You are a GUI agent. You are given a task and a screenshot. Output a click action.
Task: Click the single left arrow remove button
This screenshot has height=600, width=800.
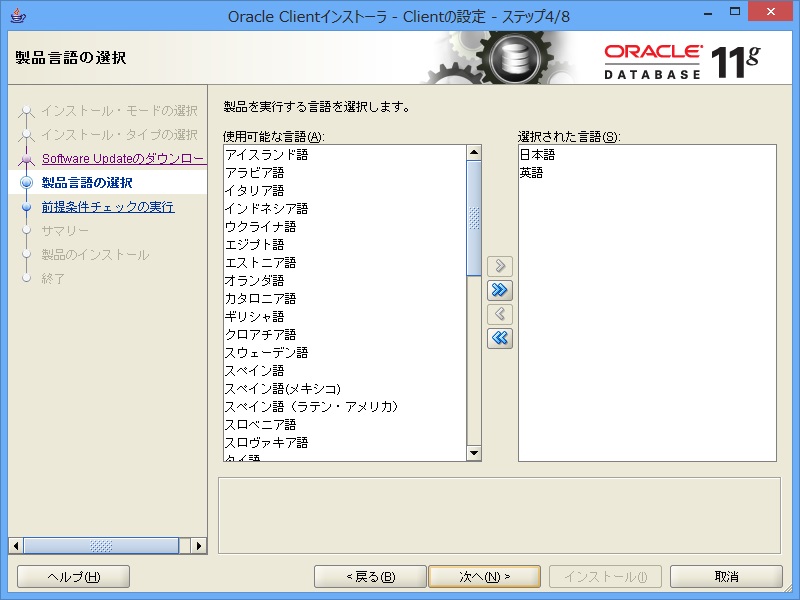click(499, 314)
